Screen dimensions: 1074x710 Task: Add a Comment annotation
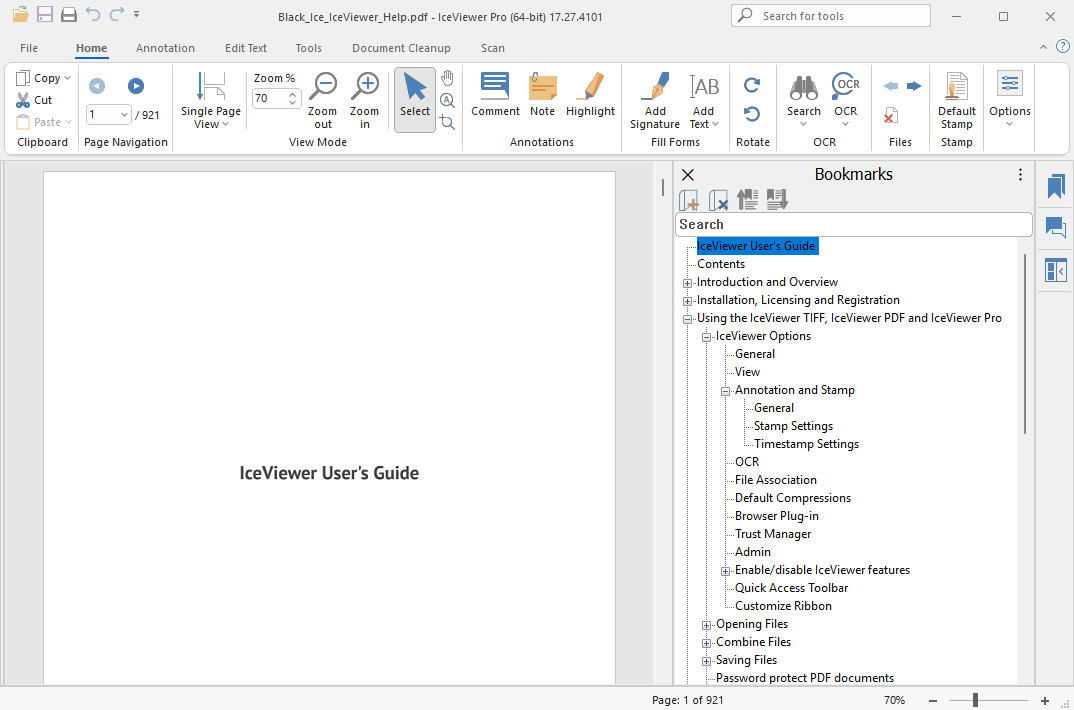[495, 94]
